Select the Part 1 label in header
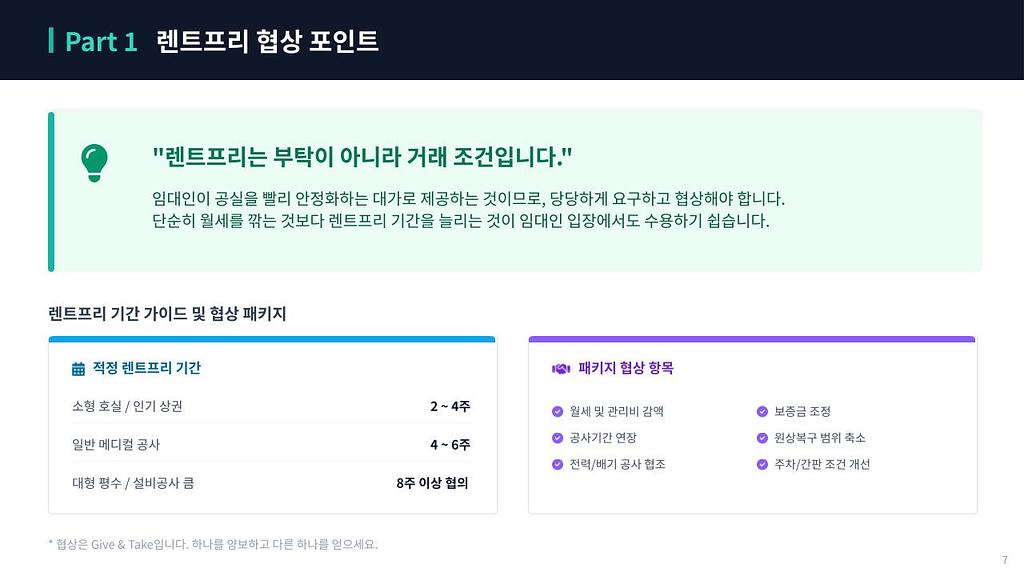This screenshot has height=576, width=1024. coord(101,41)
